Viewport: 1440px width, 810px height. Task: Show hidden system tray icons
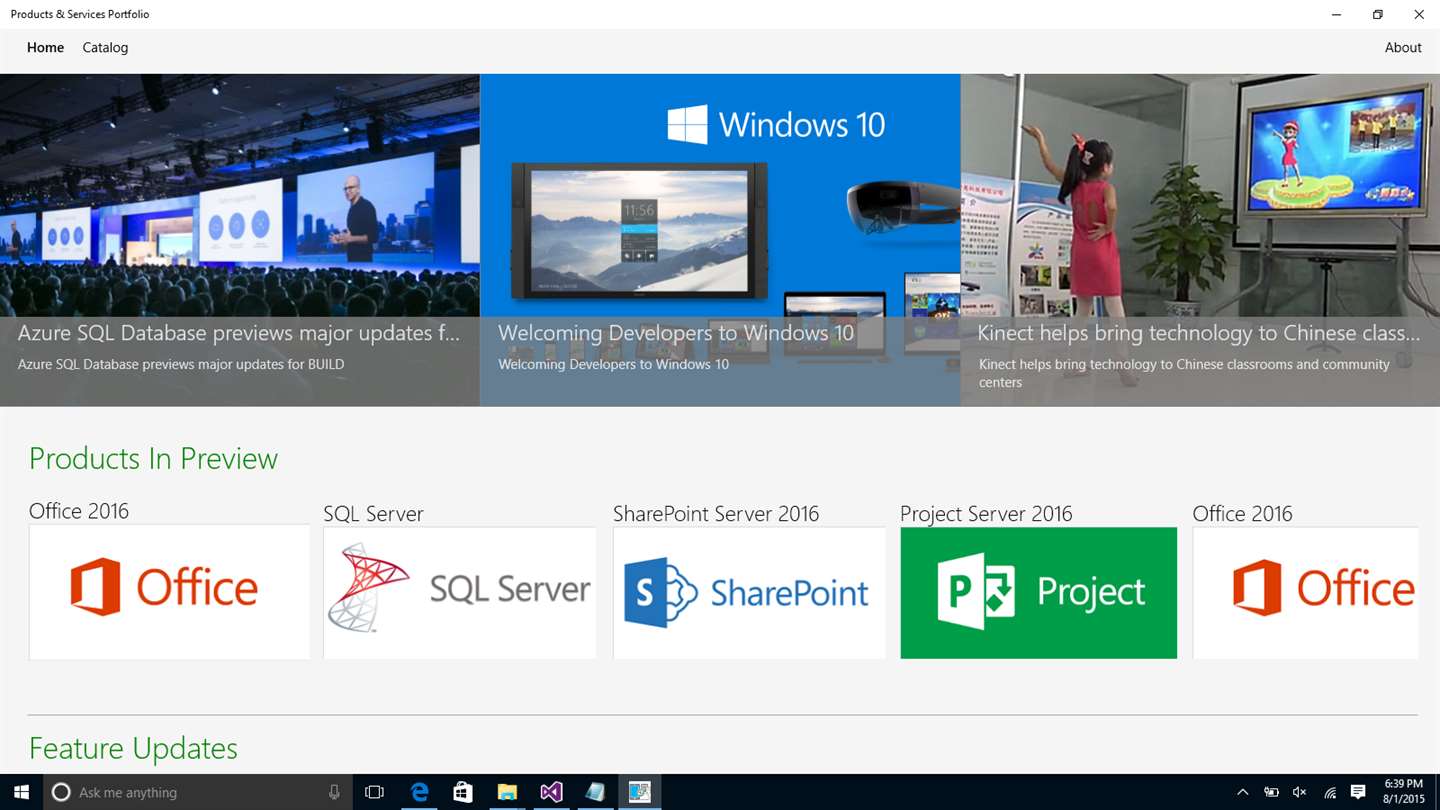pyautogui.click(x=1243, y=792)
